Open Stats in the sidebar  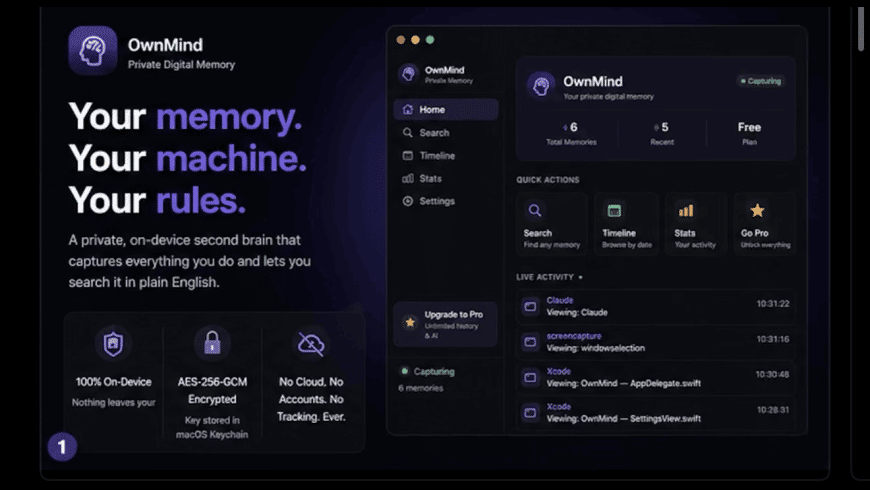tap(446, 178)
